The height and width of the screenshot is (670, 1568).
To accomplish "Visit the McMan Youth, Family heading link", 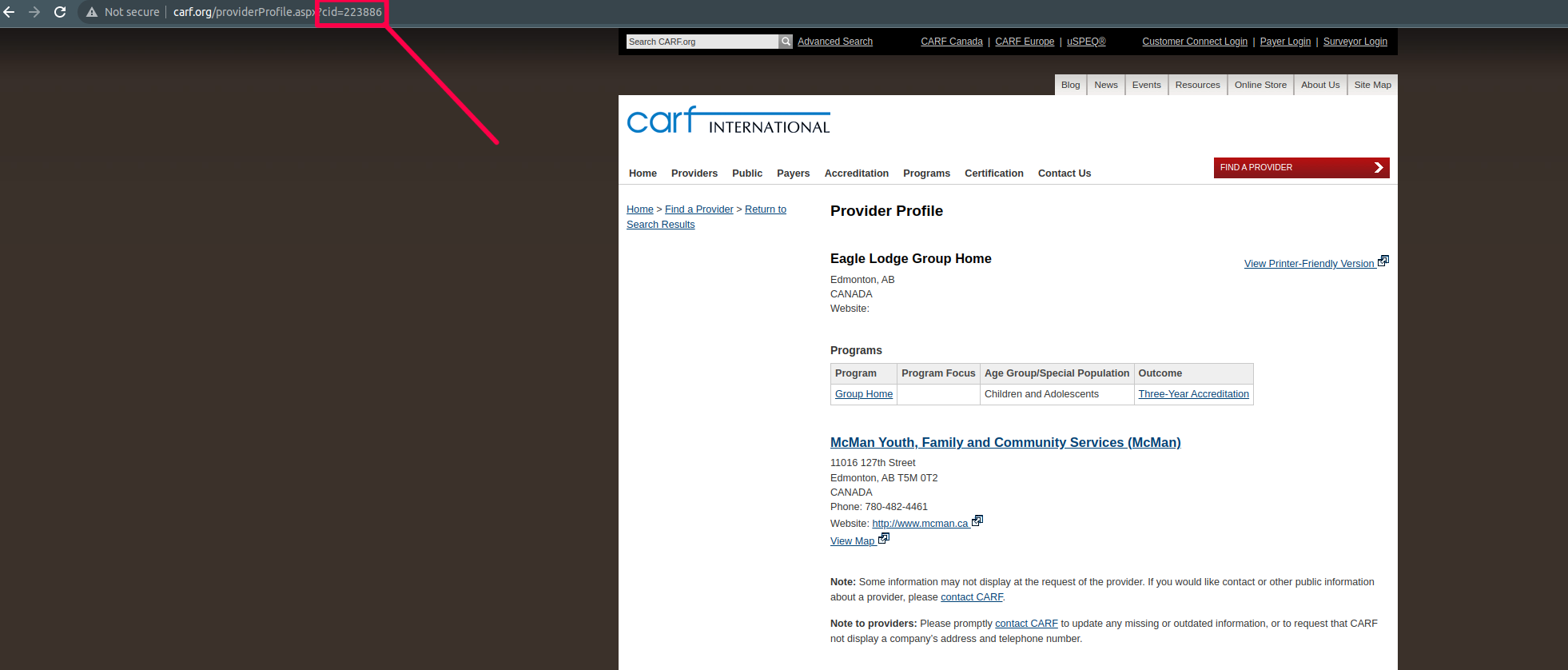I will (x=1005, y=443).
